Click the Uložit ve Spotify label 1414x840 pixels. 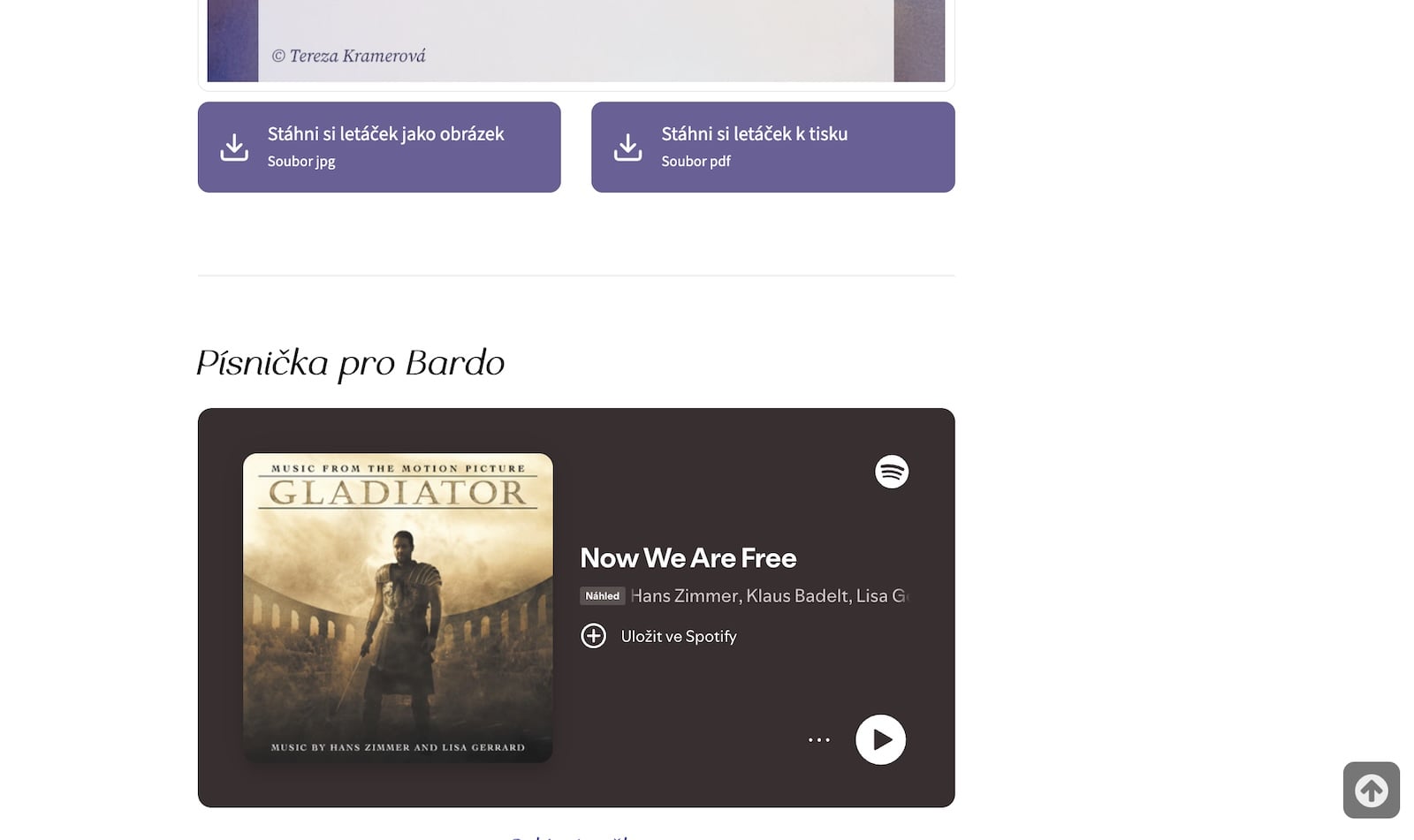coord(678,636)
